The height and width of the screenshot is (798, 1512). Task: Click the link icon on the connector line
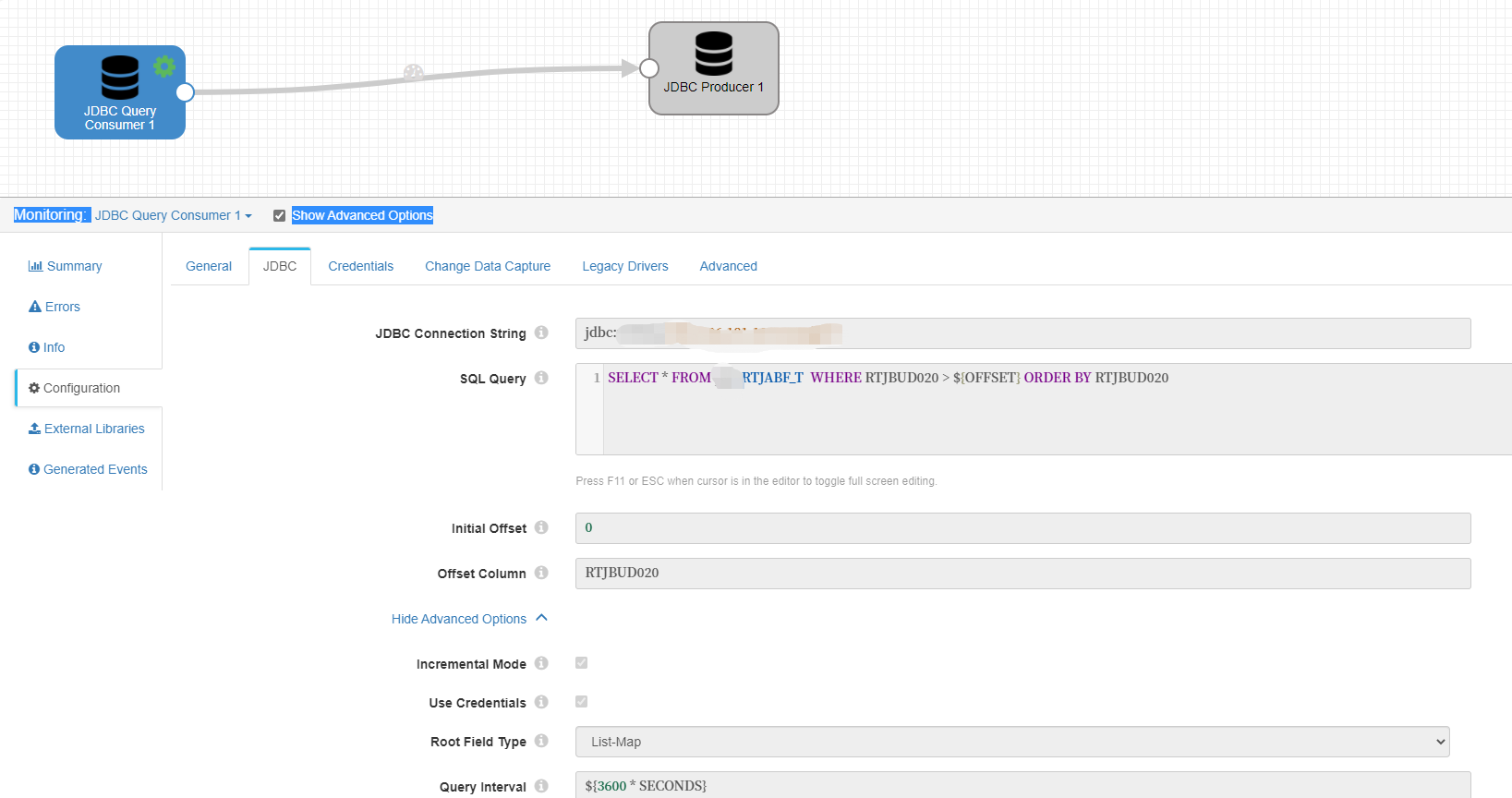click(414, 73)
